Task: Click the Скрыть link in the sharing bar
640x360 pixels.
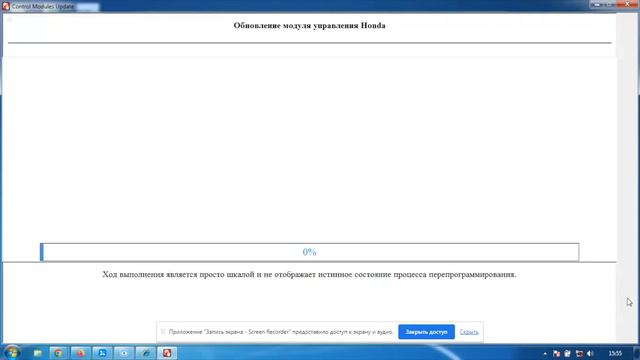Action: 469,332
